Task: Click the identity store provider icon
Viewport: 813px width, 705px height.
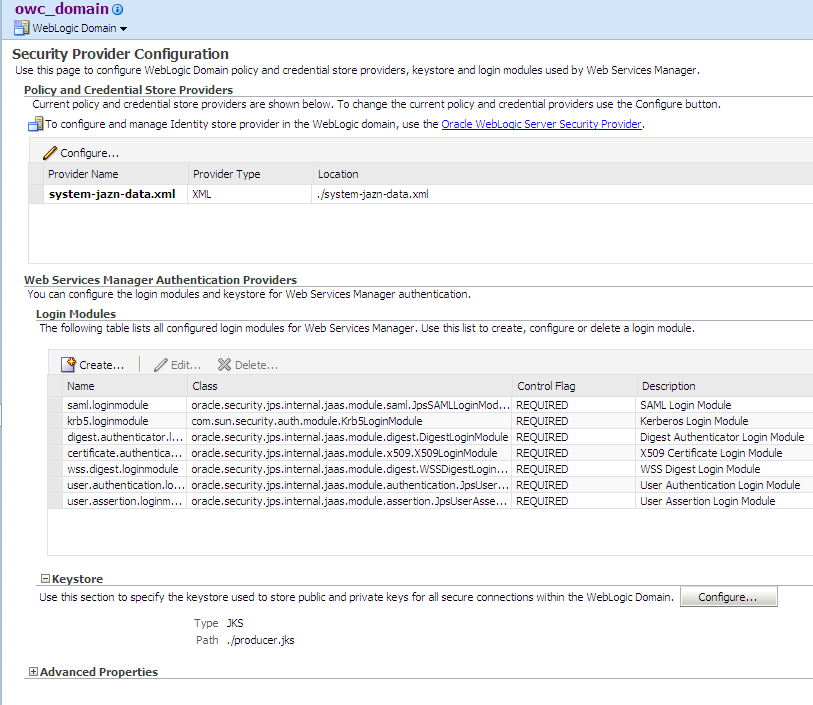Action: tap(35, 124)
